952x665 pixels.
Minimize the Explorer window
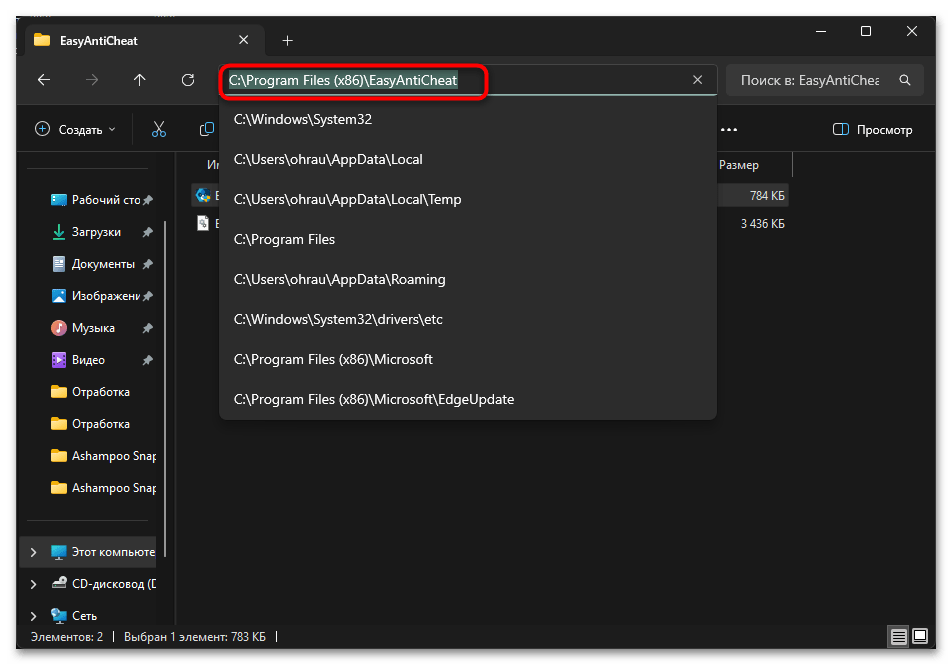tap(821, 31)
